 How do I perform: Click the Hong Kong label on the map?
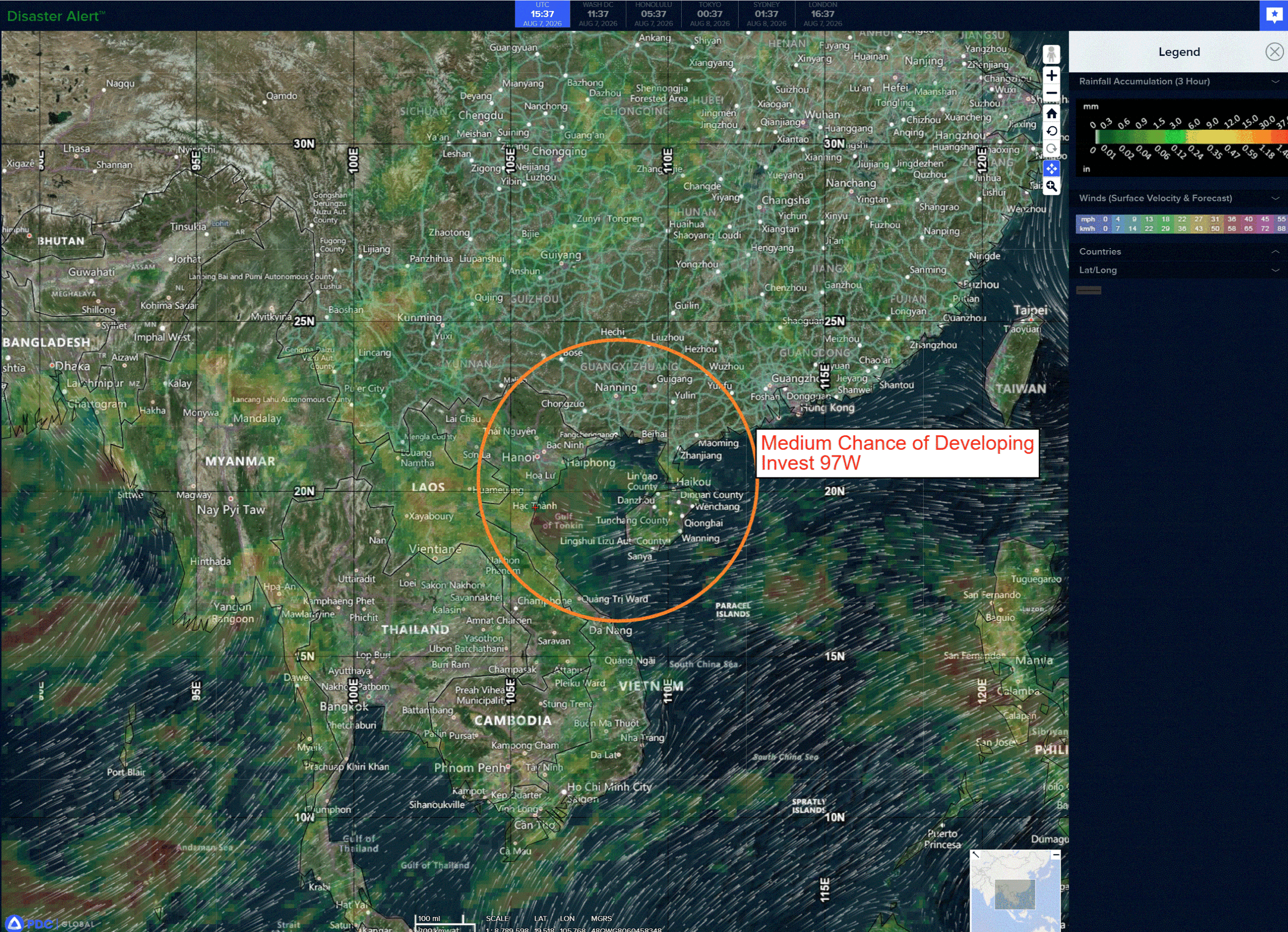(828, 407)
